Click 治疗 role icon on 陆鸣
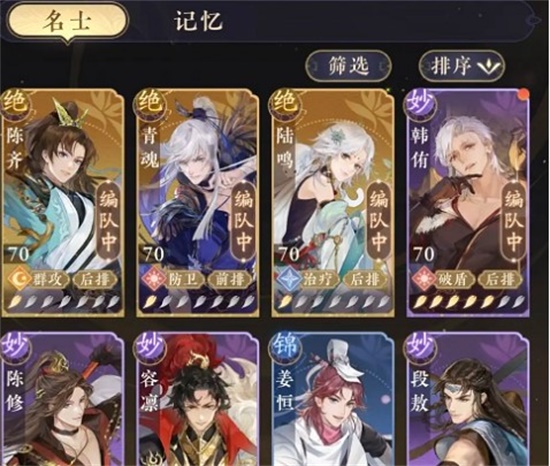This screenshot has height=466, width=550. 288,279
